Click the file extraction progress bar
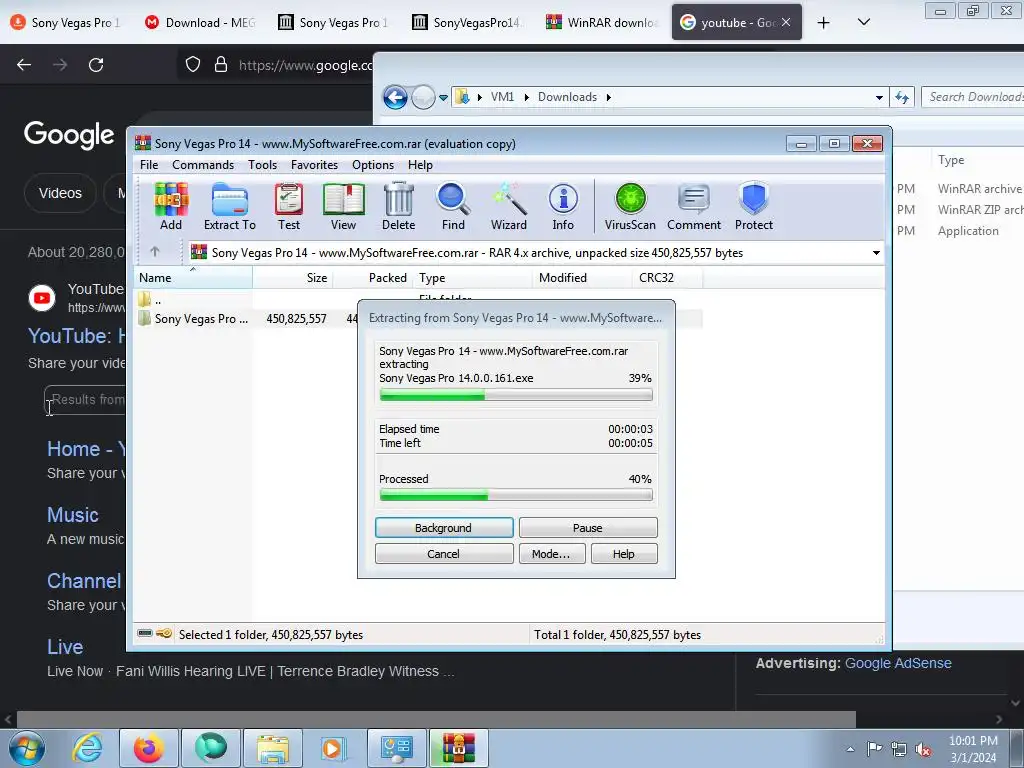This screenshot has height=768, width=1024. pyautogui.click(x=516, y=394)
